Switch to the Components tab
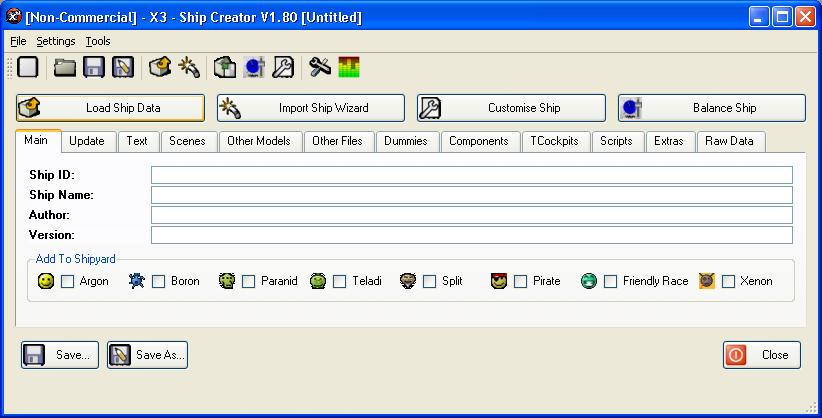 (479, 141)
